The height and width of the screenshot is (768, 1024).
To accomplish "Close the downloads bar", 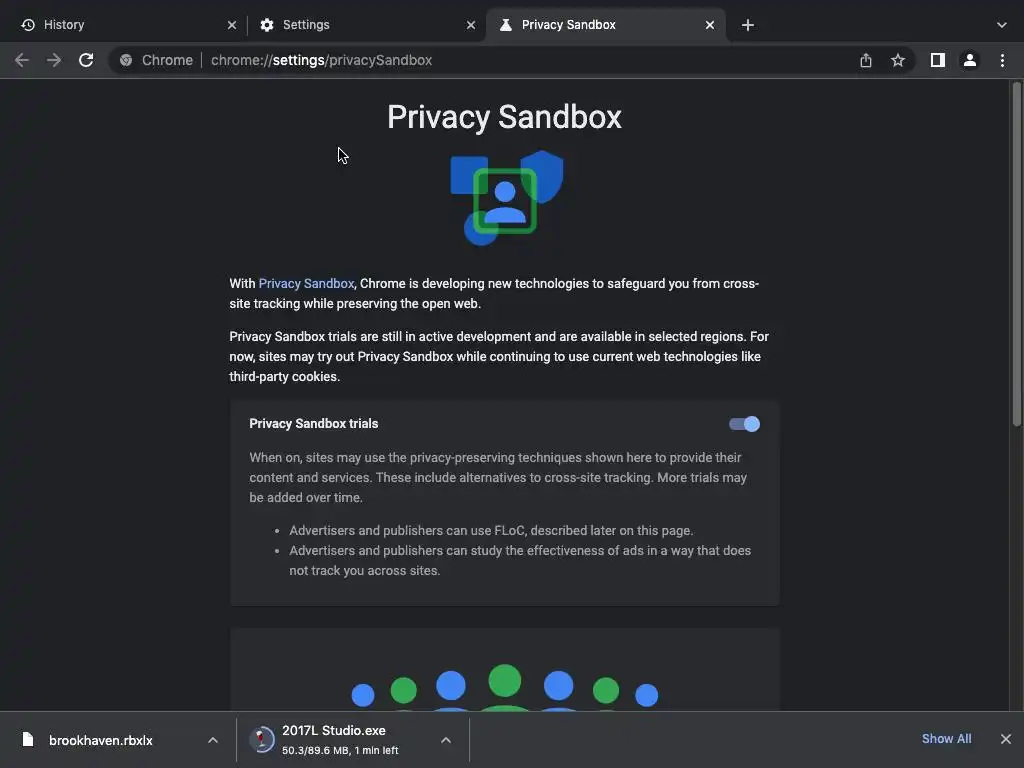I will (x=1006, y=739).
